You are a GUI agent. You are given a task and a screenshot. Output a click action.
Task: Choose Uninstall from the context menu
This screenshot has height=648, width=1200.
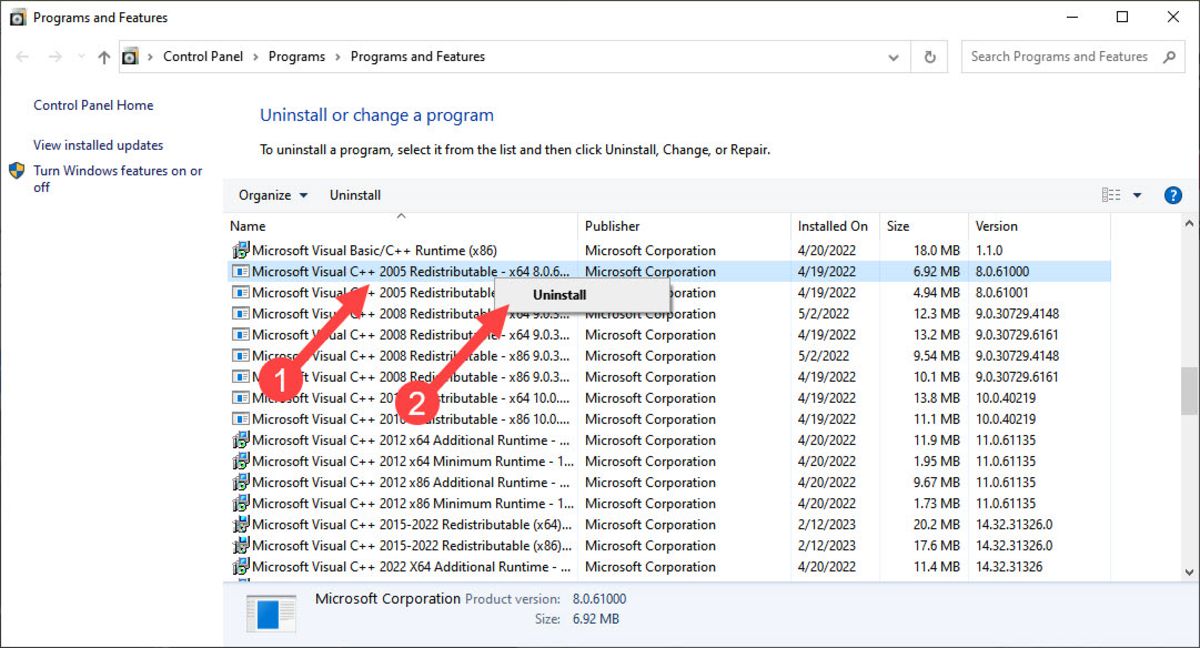click(x=559, y=295)
